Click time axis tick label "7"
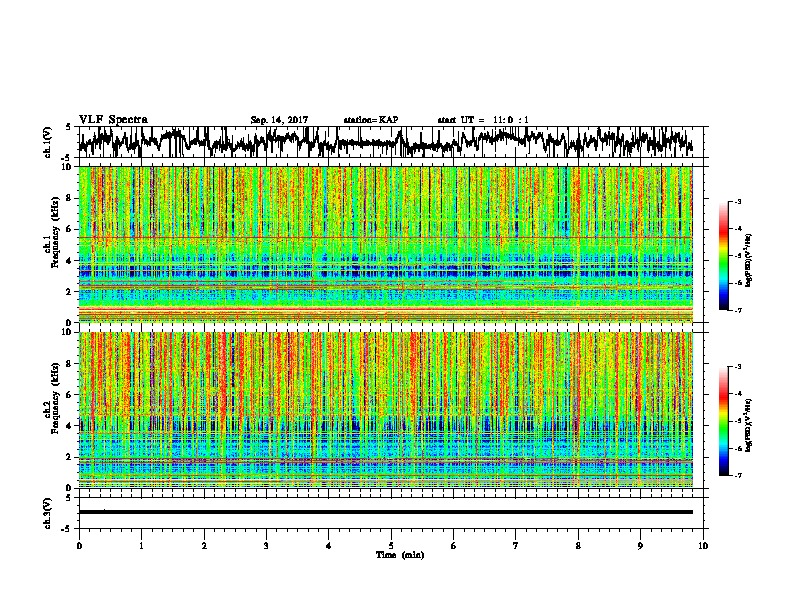The image size is (792, 612). (x=516, y=546)
